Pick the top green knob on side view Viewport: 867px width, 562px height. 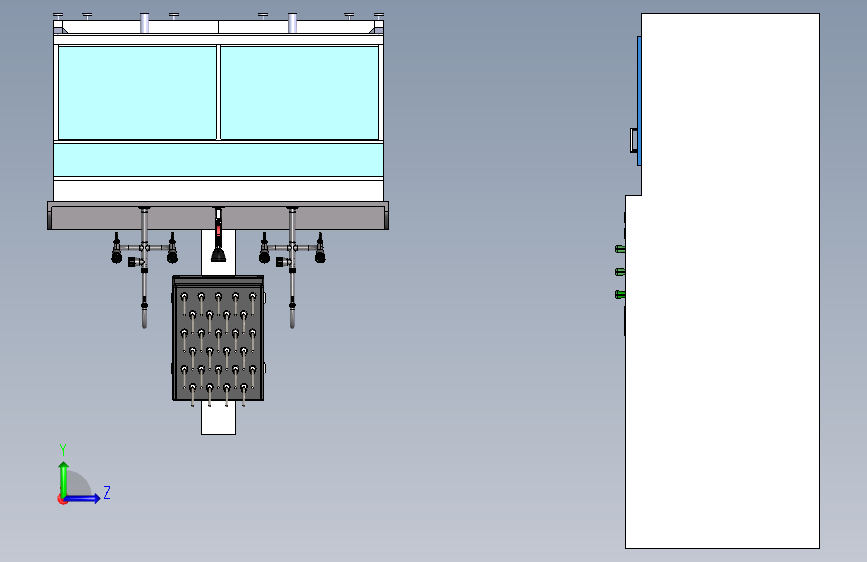pyautogui.click(x=620, y=249)
